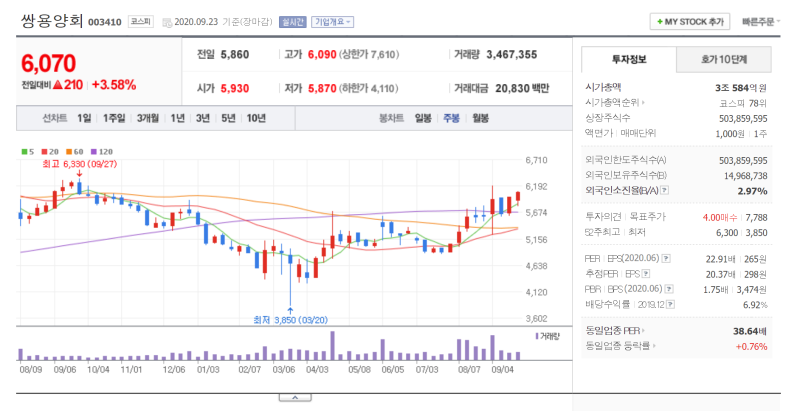Click the 최저 3,850 (03/20) chart marker
The image size is (800, 411).
pyautogui.click(x=290, y=320)
